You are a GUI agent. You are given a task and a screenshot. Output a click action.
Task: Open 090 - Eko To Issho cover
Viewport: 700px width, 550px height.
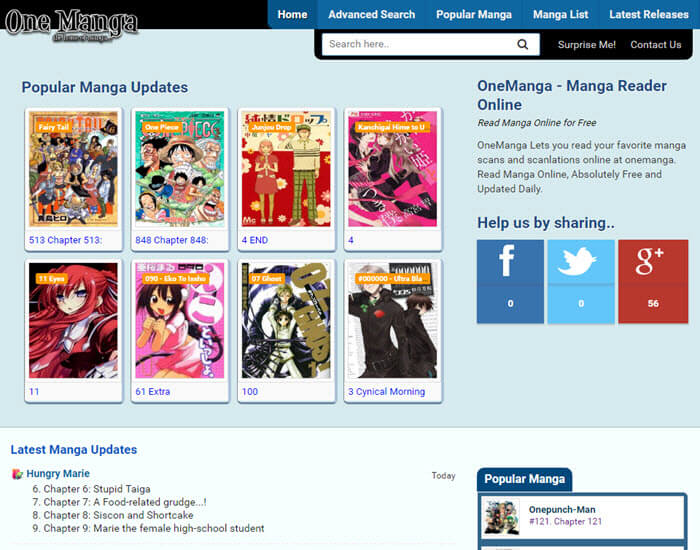click(x=179, y=320)
